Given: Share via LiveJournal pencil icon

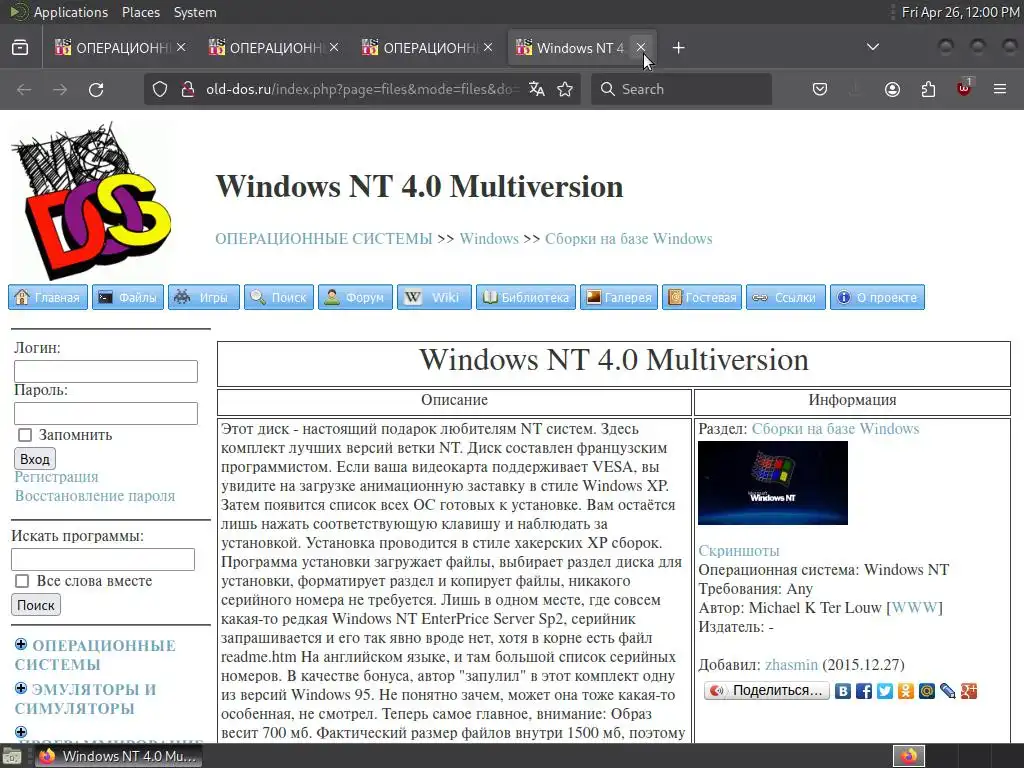Looking at the screenshot, I should [x=948, y=691].
